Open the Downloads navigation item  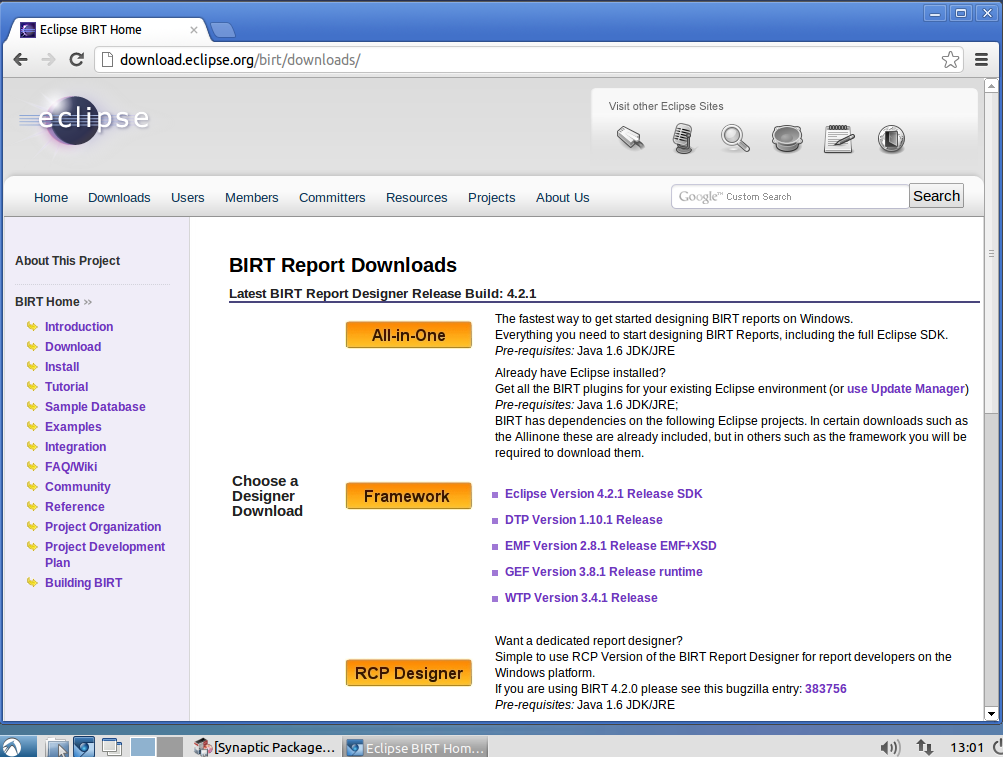[x=120, y=198]
